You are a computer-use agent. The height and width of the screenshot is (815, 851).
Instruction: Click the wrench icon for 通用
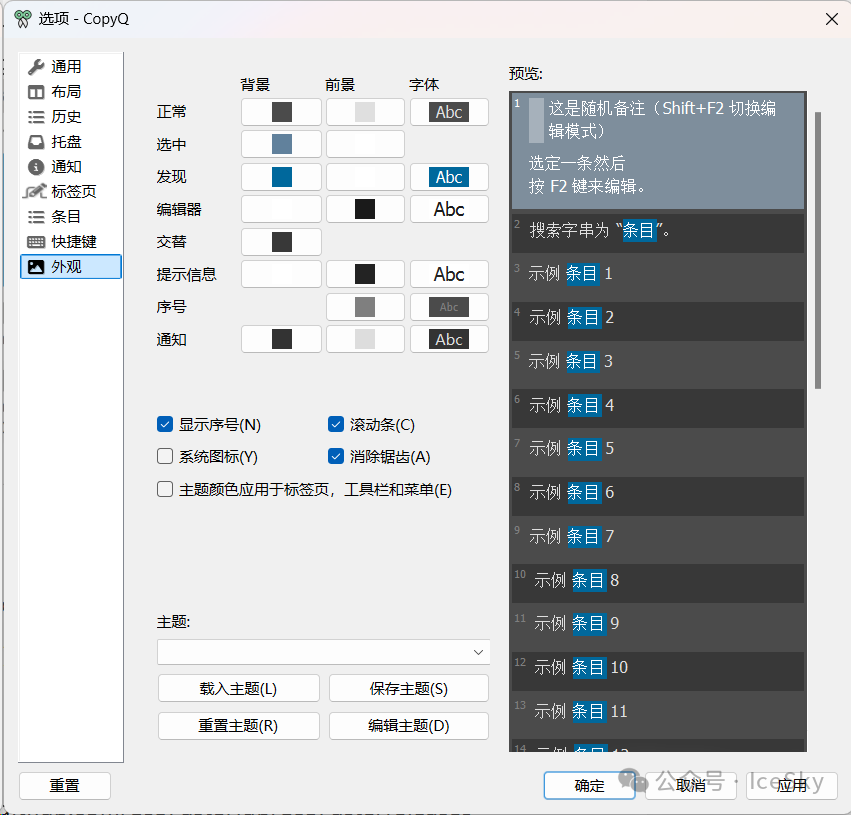pyautogui.click(x=36, y=67)
